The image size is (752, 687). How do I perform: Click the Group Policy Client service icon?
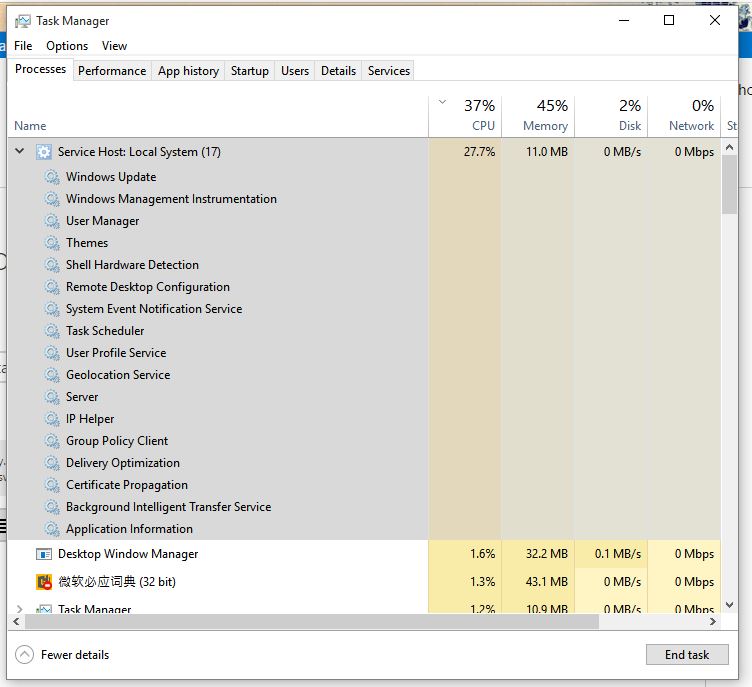click(x=52, y=442)
